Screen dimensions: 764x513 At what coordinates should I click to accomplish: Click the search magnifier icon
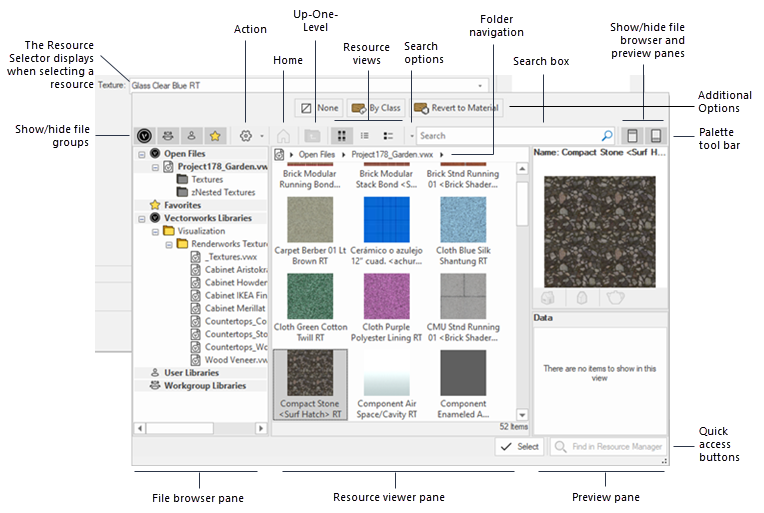[606, 135]
